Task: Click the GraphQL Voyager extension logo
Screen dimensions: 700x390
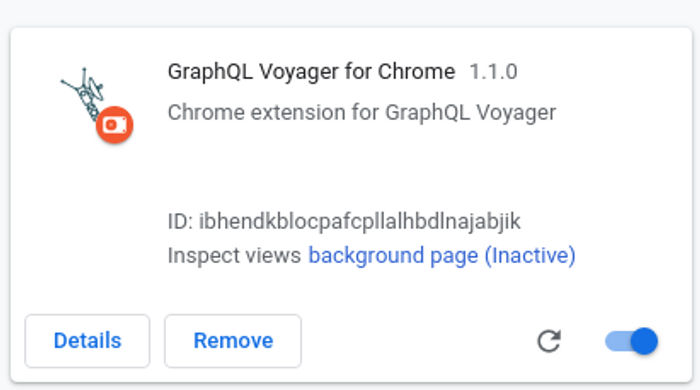Action: point(83,94)
